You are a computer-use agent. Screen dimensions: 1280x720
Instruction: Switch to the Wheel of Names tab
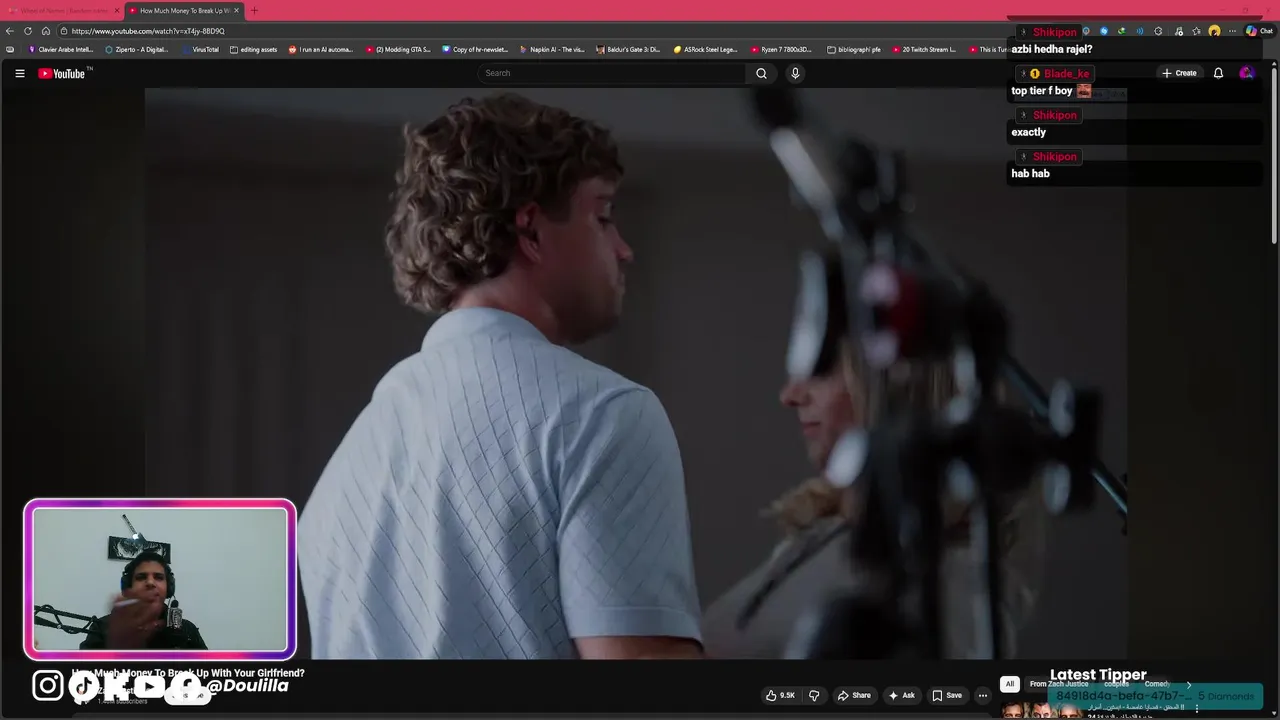(x=62, y=10)
